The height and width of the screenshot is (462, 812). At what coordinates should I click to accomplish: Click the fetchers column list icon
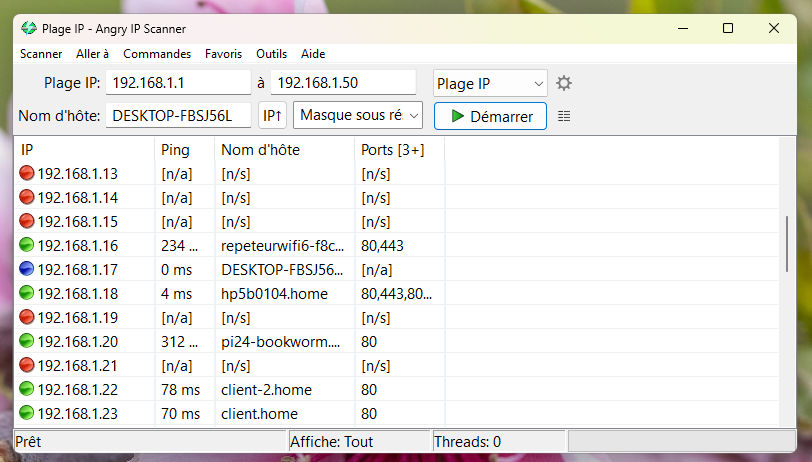point(564,116)
